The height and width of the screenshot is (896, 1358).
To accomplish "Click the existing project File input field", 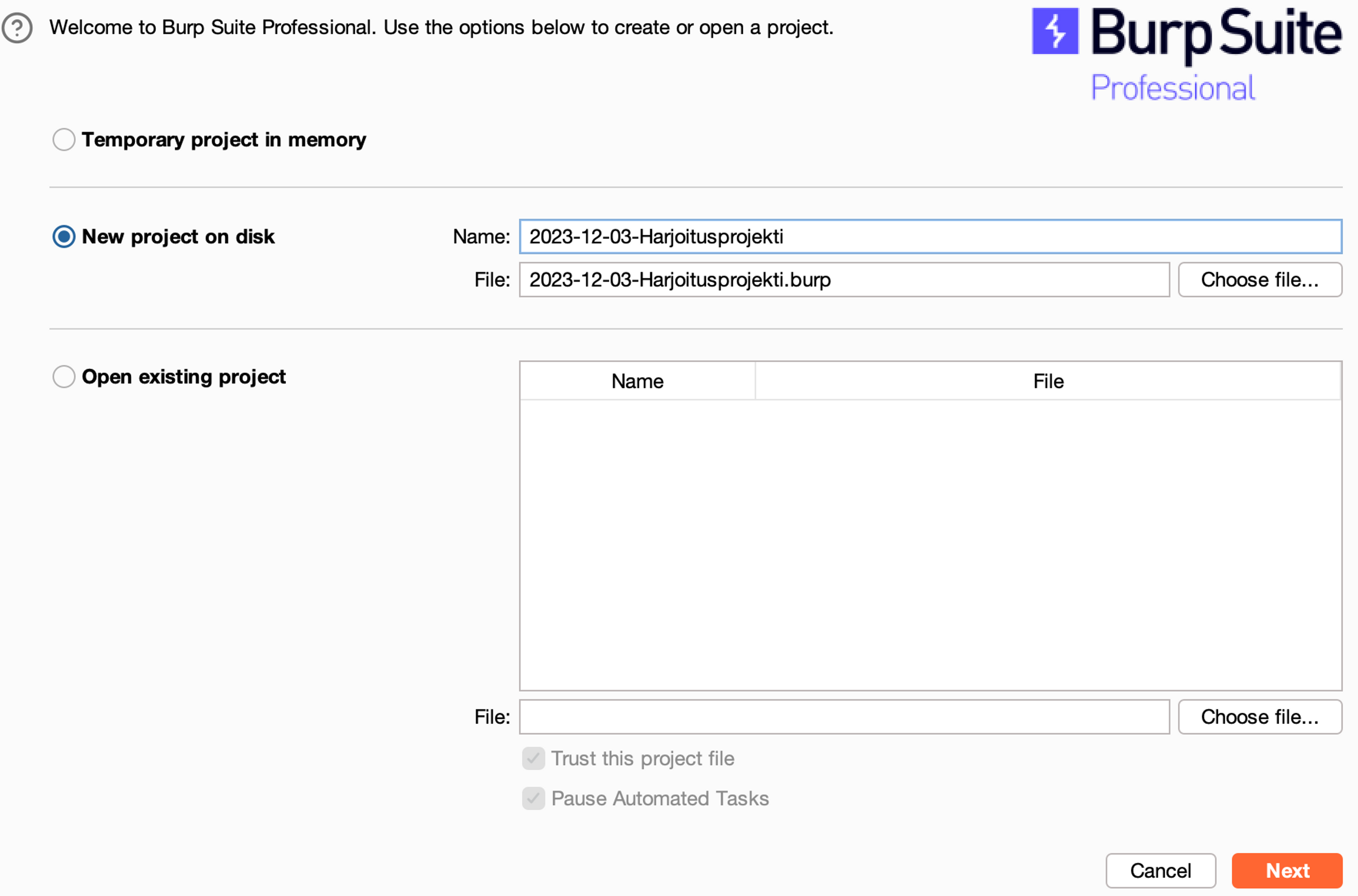I will (843, 717).
